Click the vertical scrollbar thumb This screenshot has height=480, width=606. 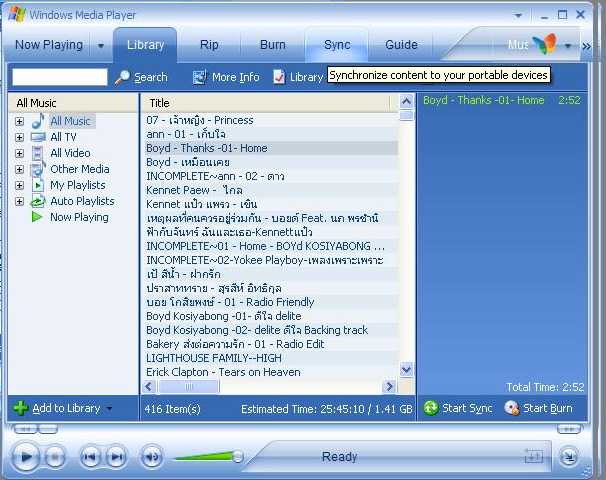point(406,116)
